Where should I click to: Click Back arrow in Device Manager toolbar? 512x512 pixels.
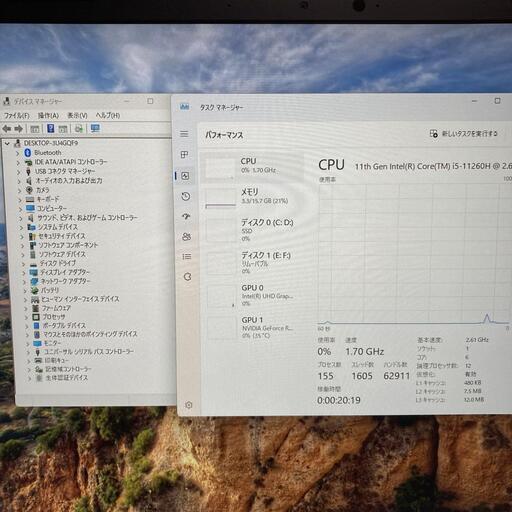coord(7,129)
